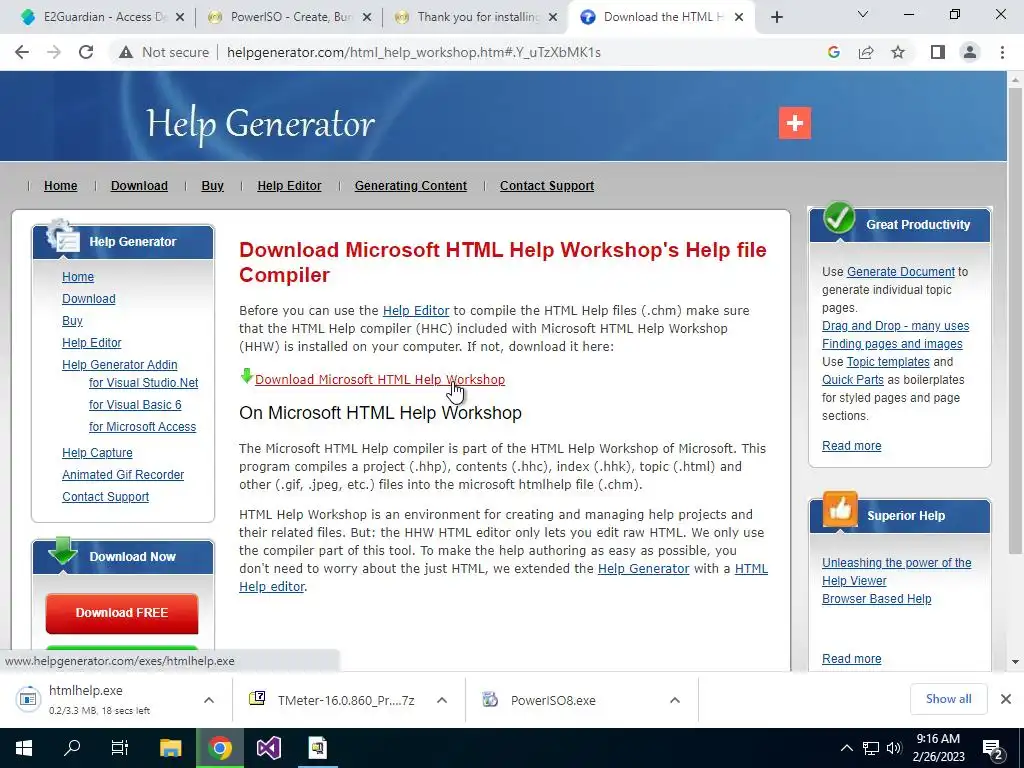The height and width of the screenshot is (768, 1024).
Task: Open for Microsoft Access sidebar link
Action: [142, 426]
